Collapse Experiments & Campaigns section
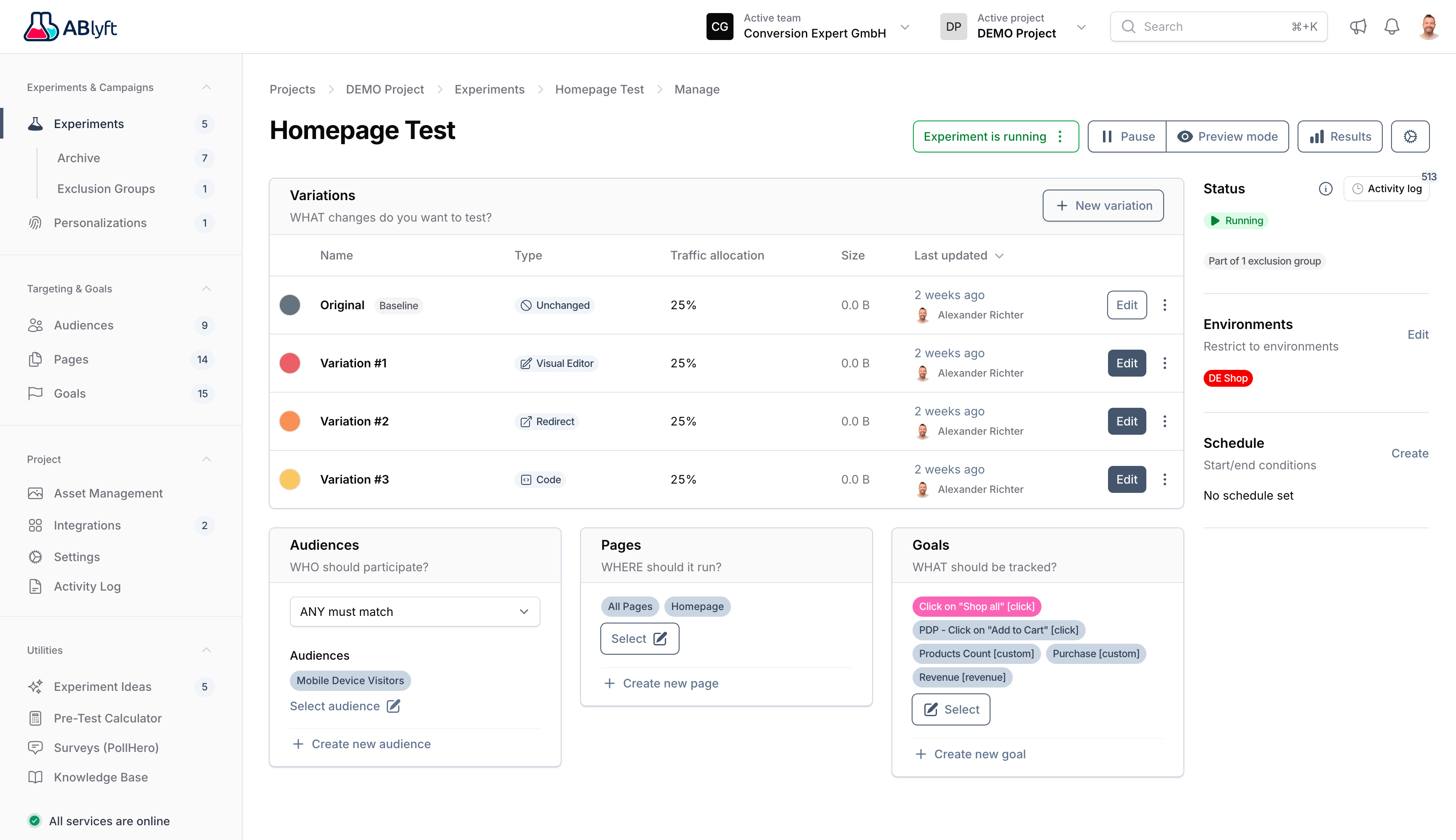Screen dimensions: 1456x840 coord(206,87)
